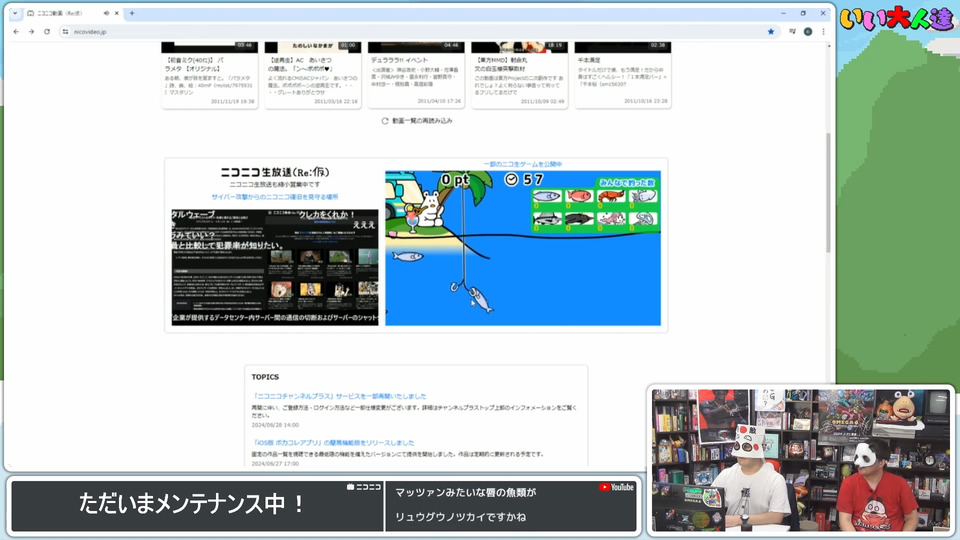Select the blue sardine catch icon

(x=547, y=197)
